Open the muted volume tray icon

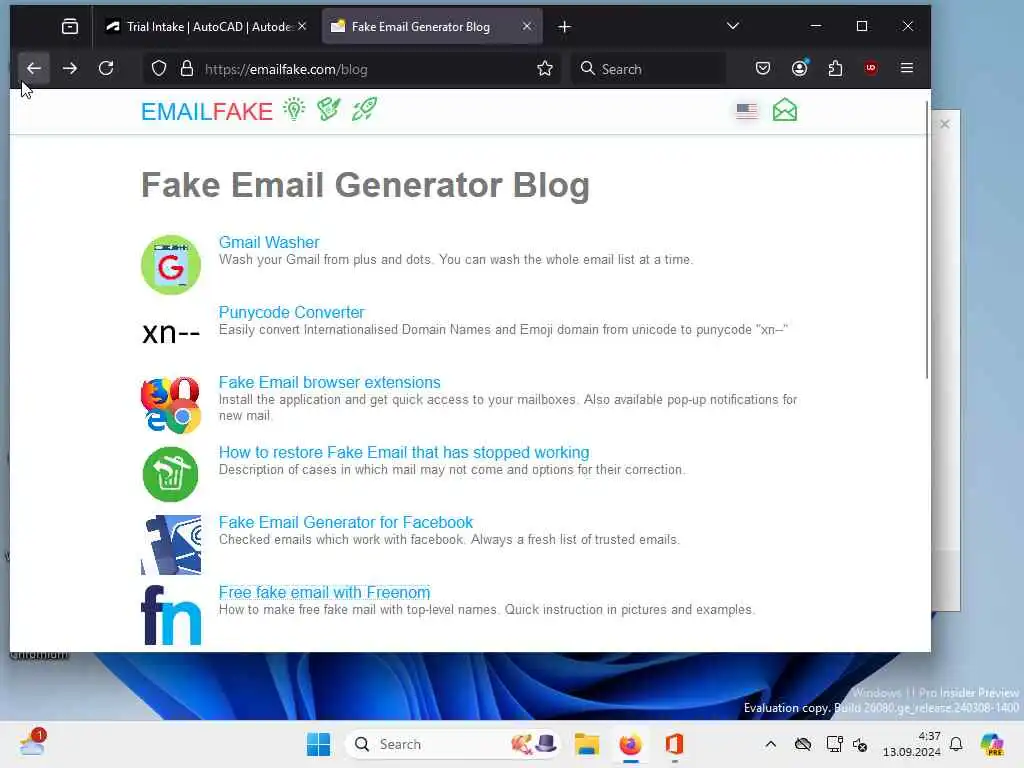pyautogui.click(x=860, y=744)
